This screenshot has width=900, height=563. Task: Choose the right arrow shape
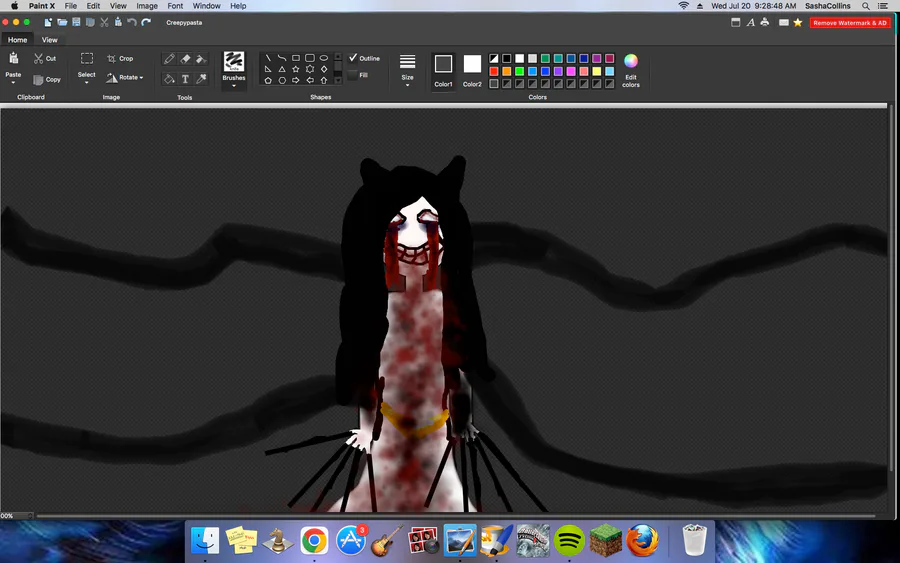coord(296,80)
